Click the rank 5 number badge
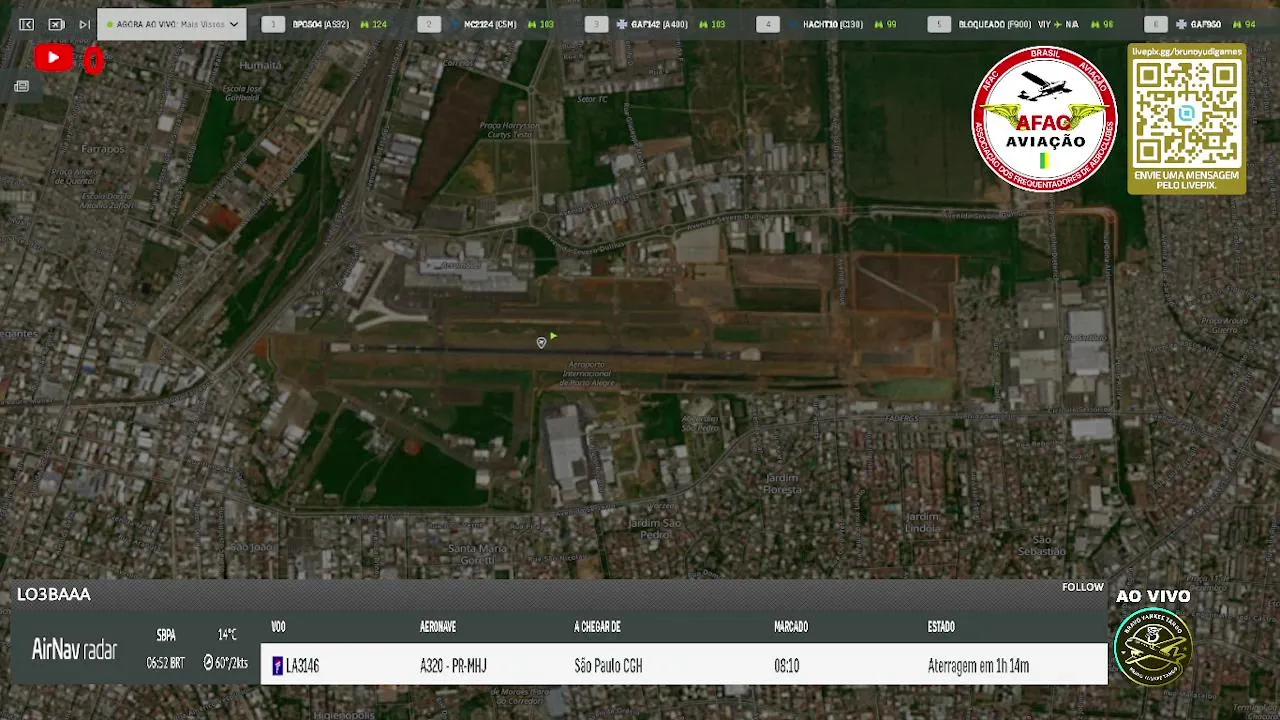This screenshot has width=1280, height=720. pos(939,24)
